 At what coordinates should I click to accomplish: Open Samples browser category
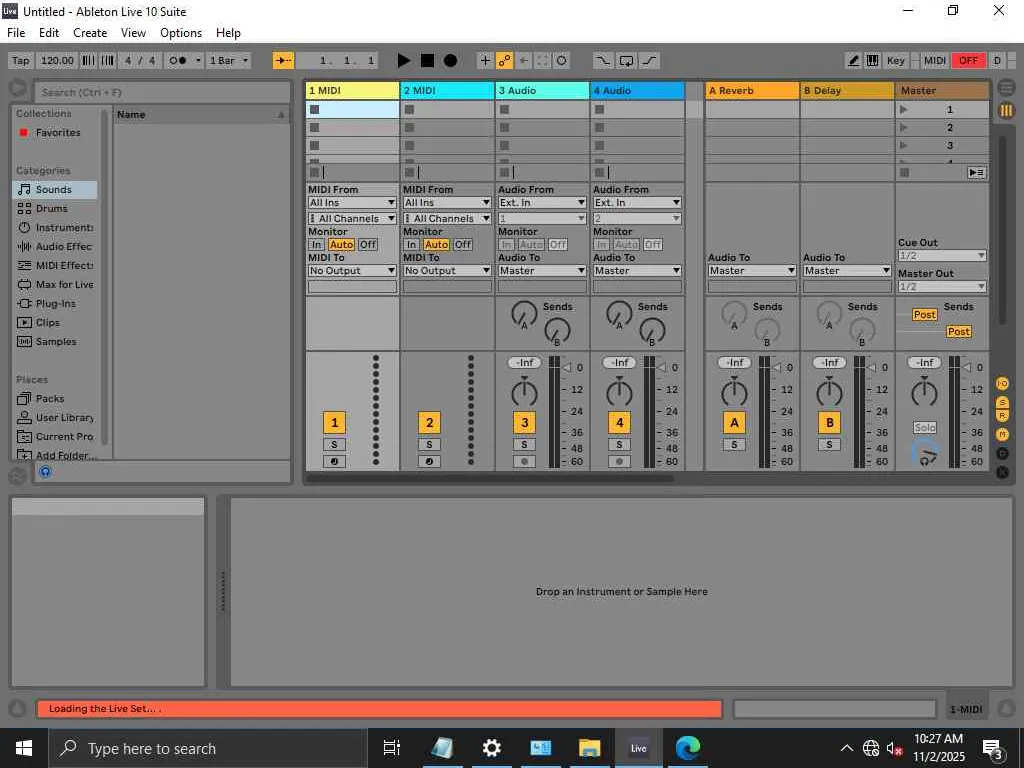pyautogui.click(x=54, y=341)
